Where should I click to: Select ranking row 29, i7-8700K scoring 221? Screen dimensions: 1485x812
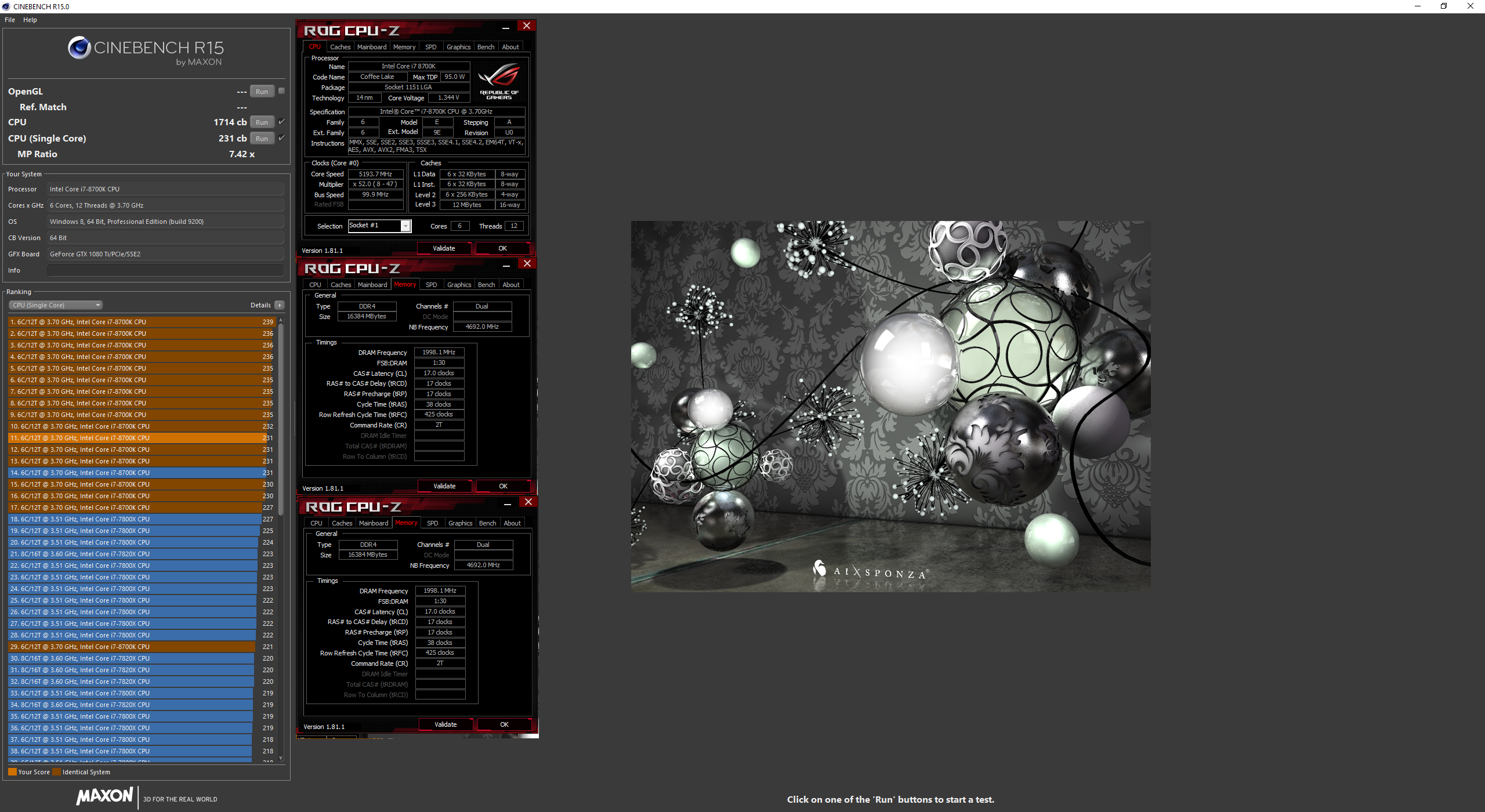coord(142,647)
